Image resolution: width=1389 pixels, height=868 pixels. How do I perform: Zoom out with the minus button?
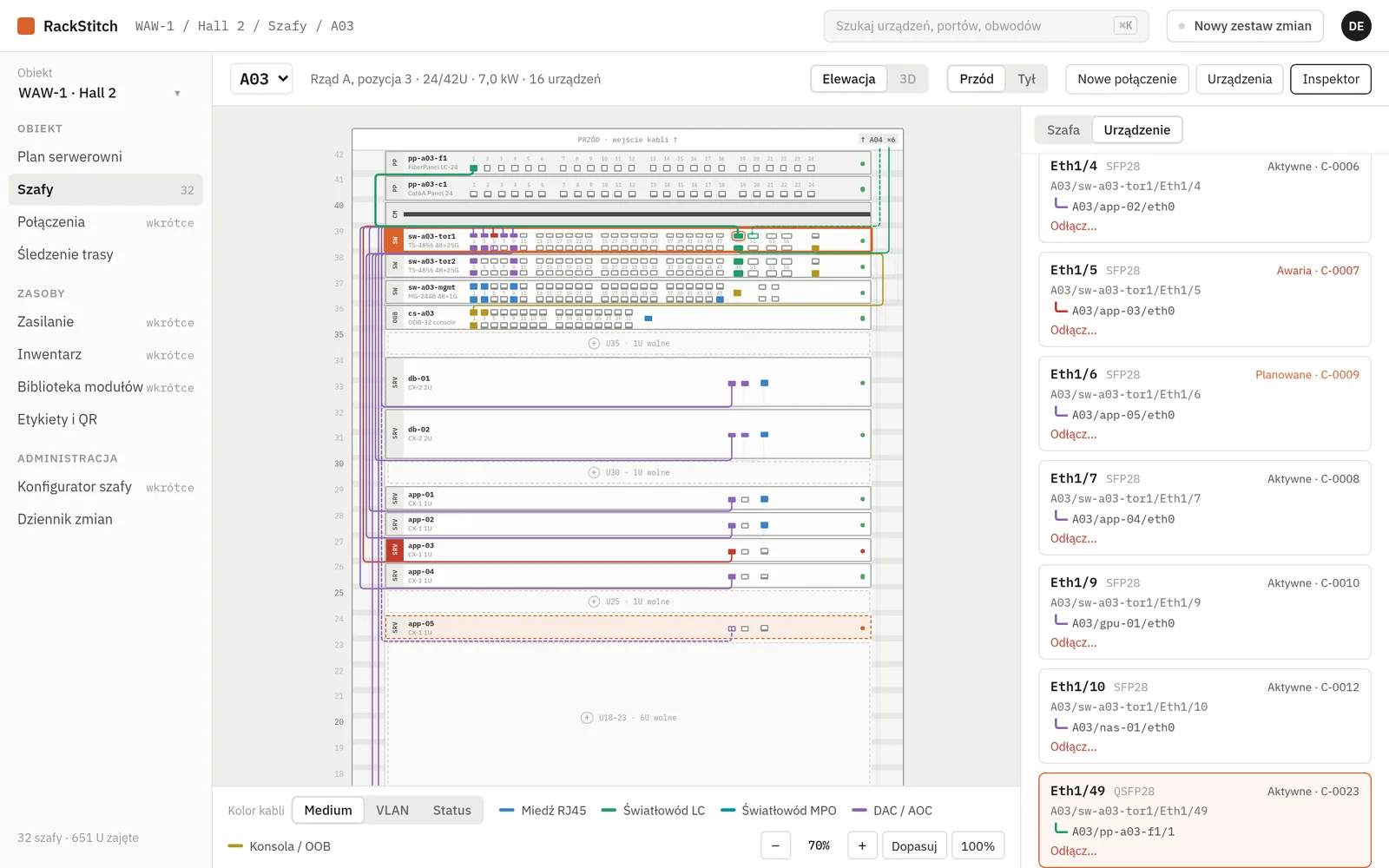pyautogui.click(x=775, y=845)
